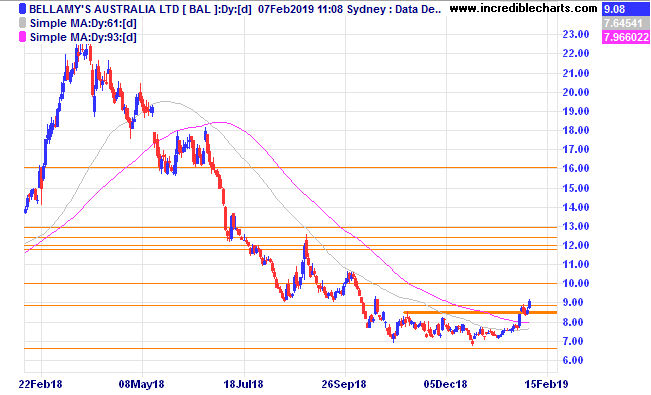Click the magenta Simple MA 93 legend marker

tap(22, 37)
